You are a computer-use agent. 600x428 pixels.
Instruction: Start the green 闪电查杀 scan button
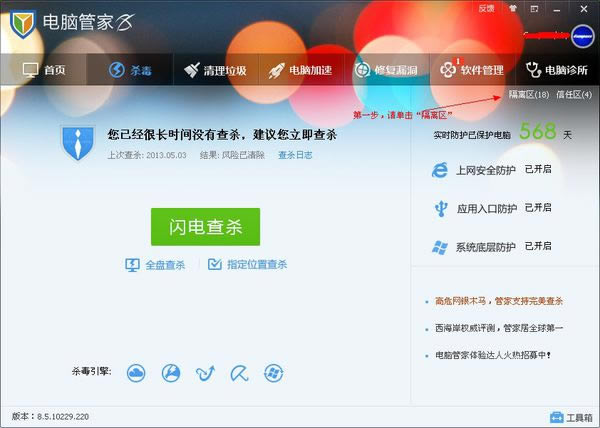(205, 227)
